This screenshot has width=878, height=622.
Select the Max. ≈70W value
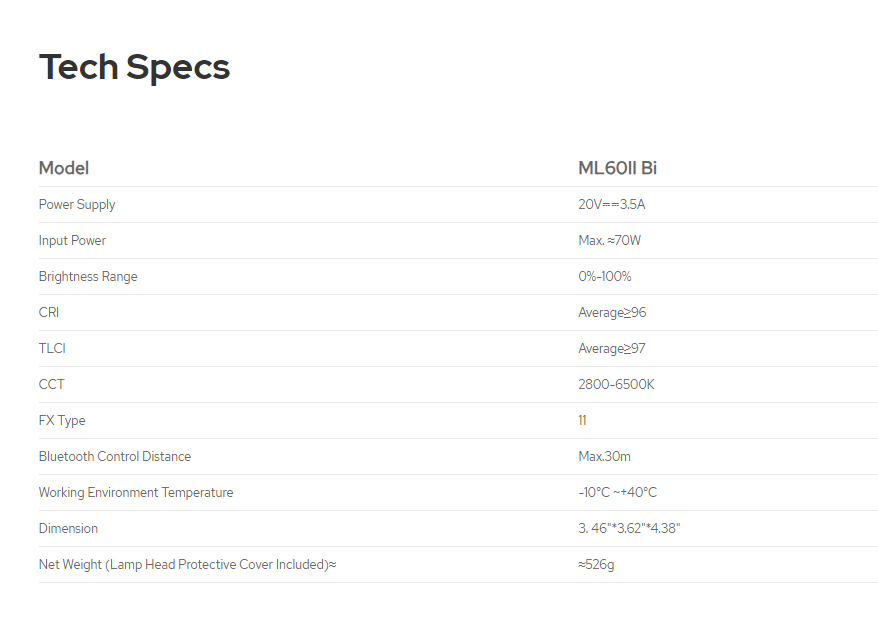coord(609,241)
